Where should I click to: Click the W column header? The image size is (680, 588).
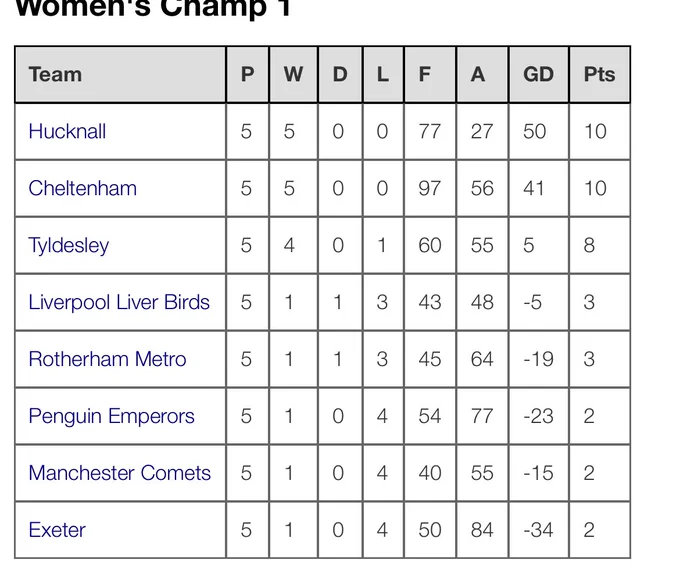[294, 75]
